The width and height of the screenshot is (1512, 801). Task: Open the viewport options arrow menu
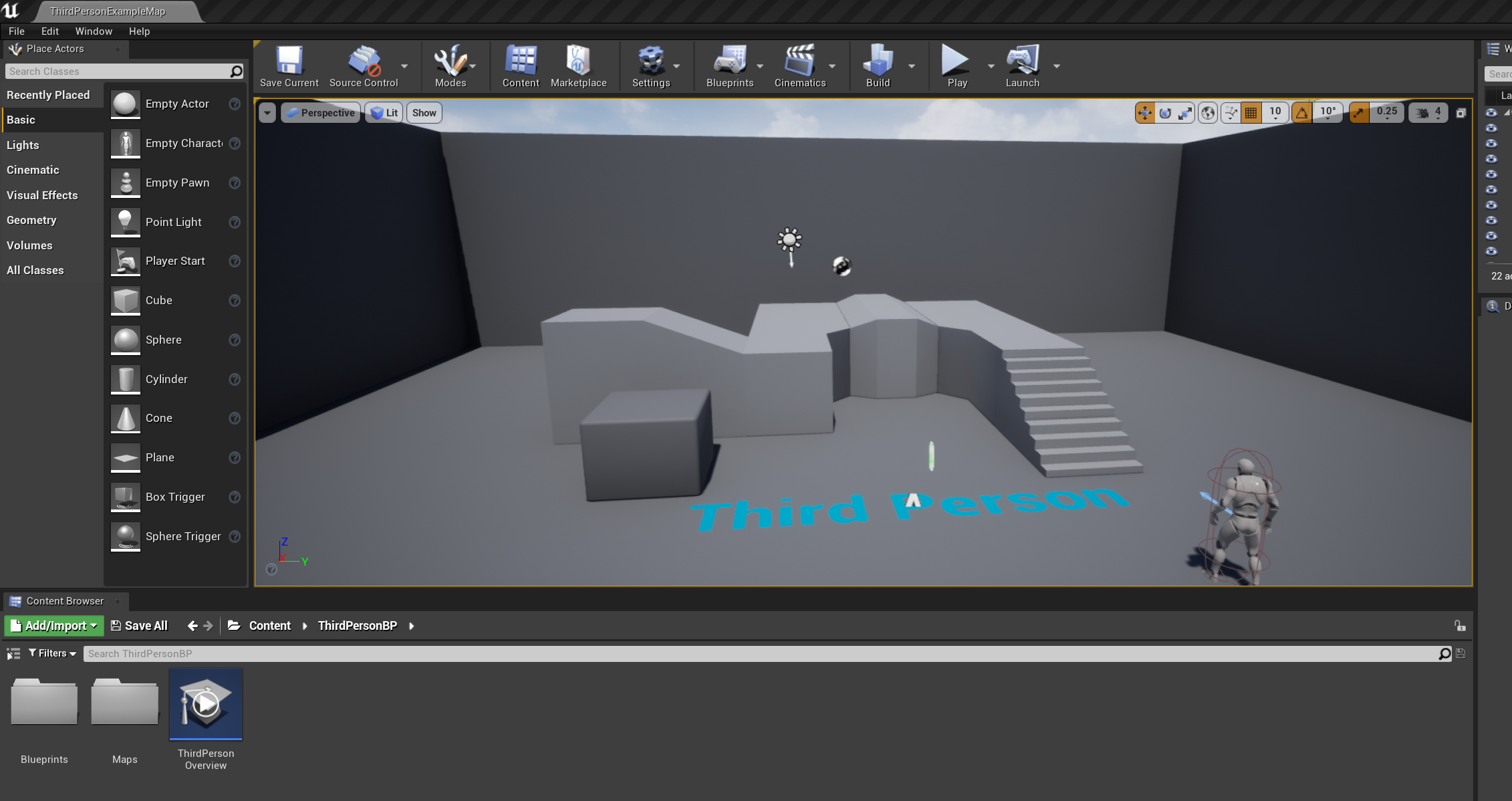tap(267, 113)
